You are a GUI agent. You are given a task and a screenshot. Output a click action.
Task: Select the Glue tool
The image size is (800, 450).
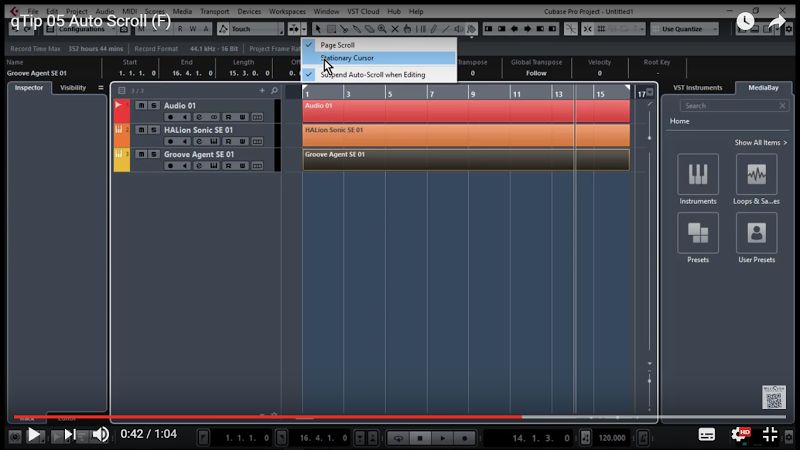[357, 29]
